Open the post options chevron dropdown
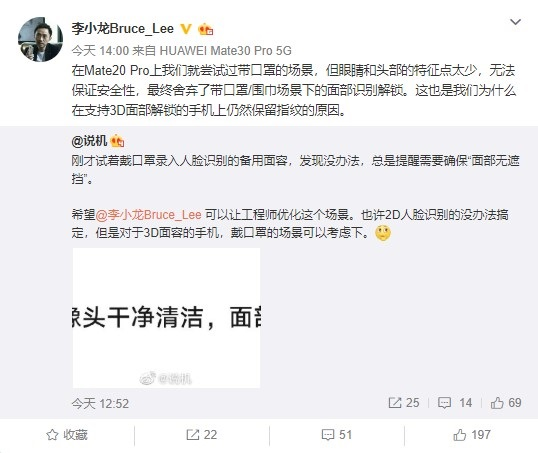 pos(515,22)
